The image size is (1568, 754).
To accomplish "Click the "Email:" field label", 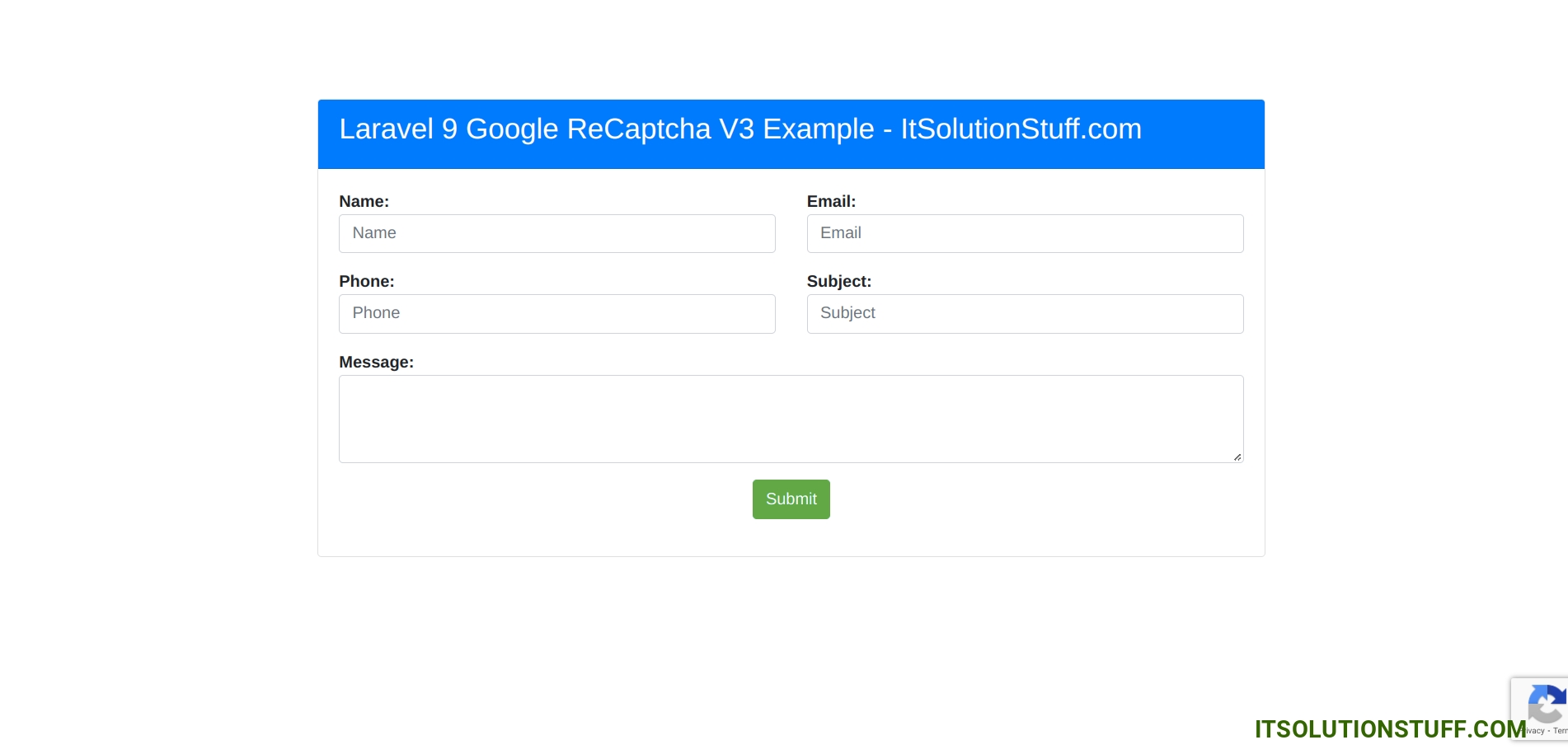I will pos(831,201).
